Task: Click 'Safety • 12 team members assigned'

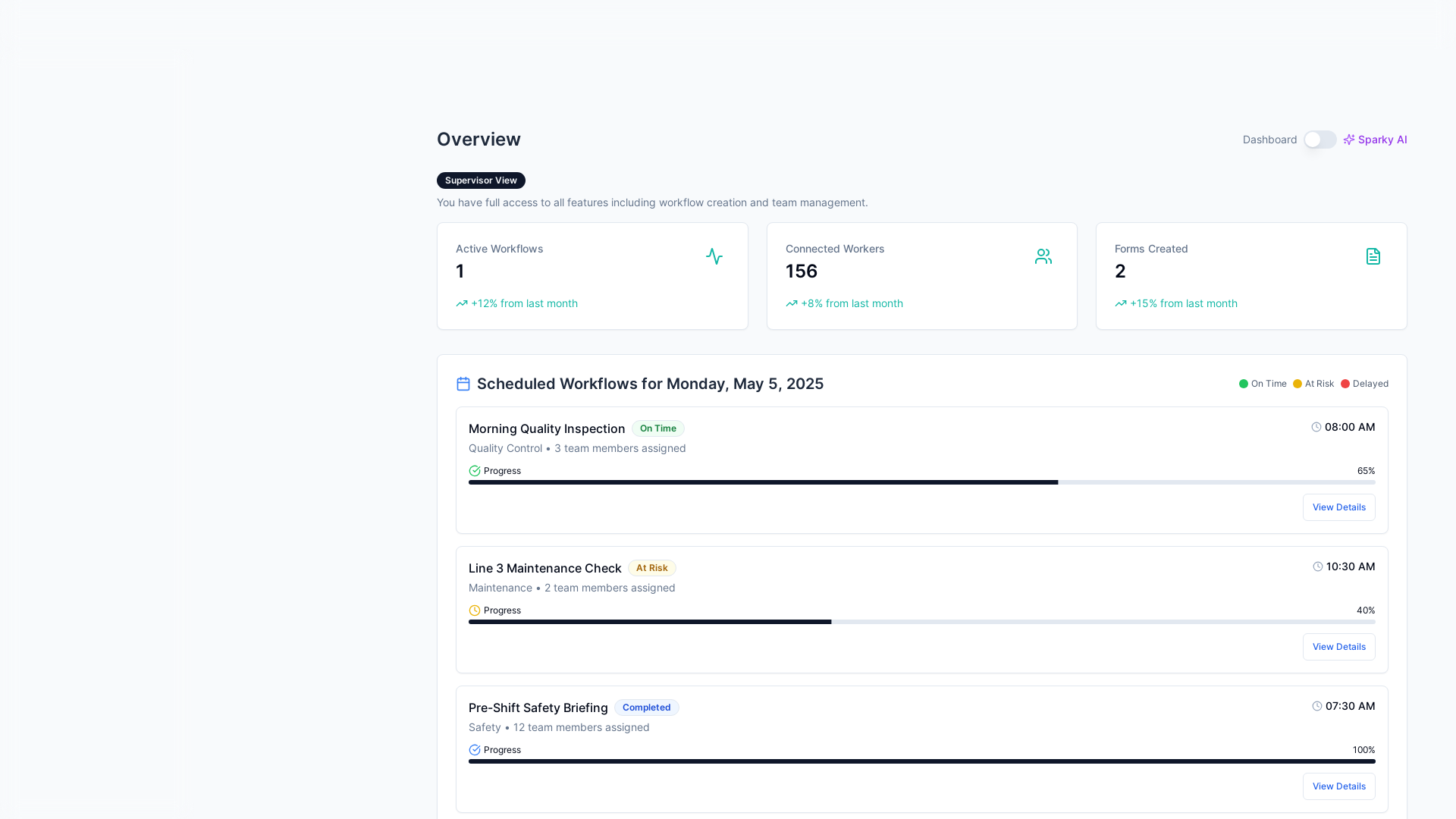Action: (559, 727)
